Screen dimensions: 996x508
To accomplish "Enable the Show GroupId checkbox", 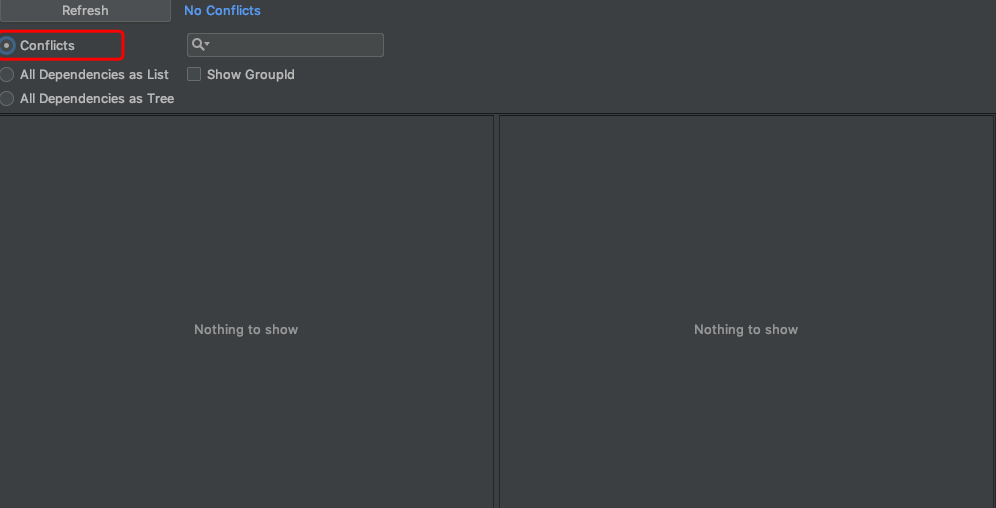I will pos(194,74).
